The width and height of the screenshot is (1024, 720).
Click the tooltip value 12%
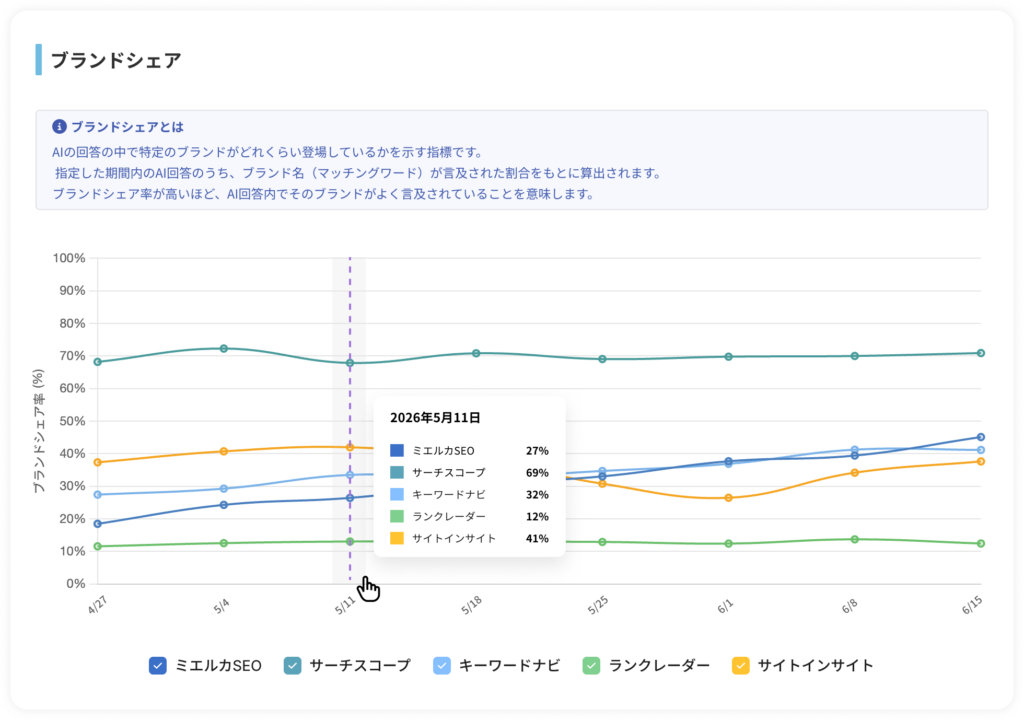537,517
